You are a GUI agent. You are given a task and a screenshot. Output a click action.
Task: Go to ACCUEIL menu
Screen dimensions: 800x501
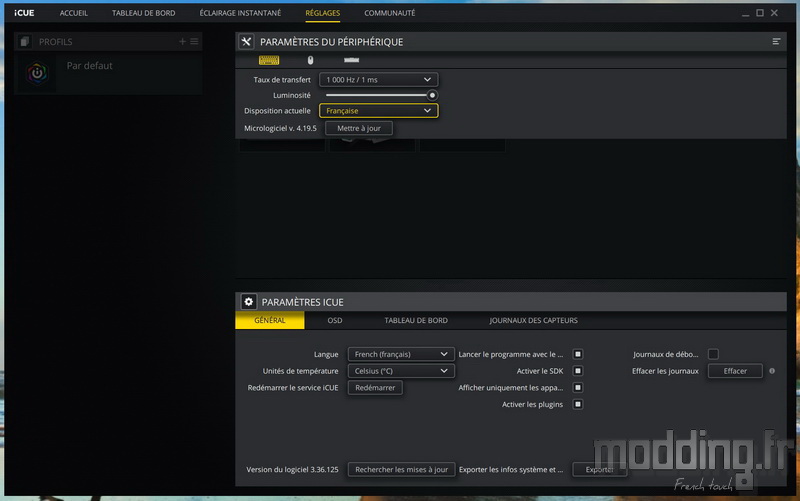tap(73, 13)
